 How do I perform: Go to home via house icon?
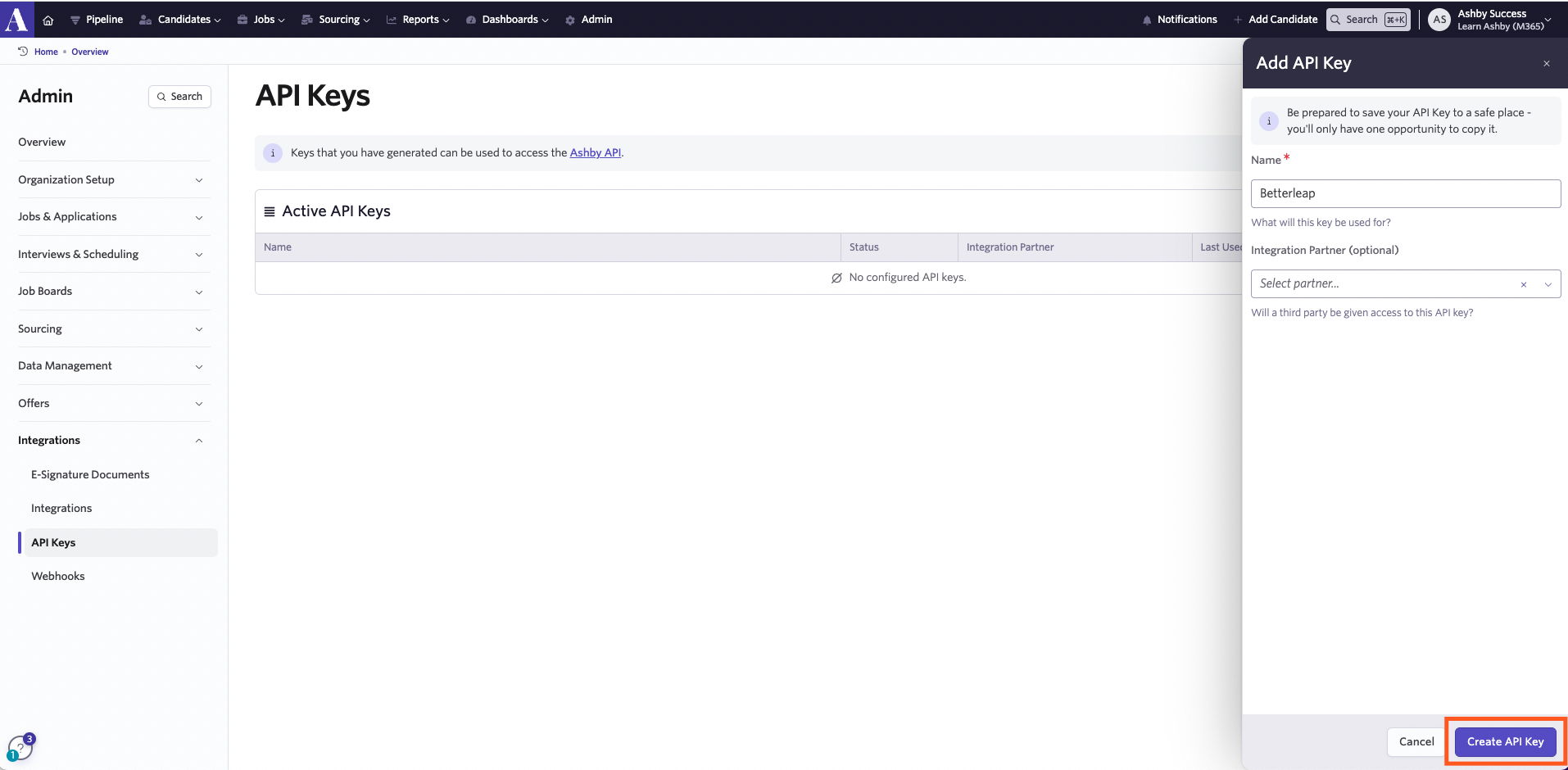click(48, 20)
